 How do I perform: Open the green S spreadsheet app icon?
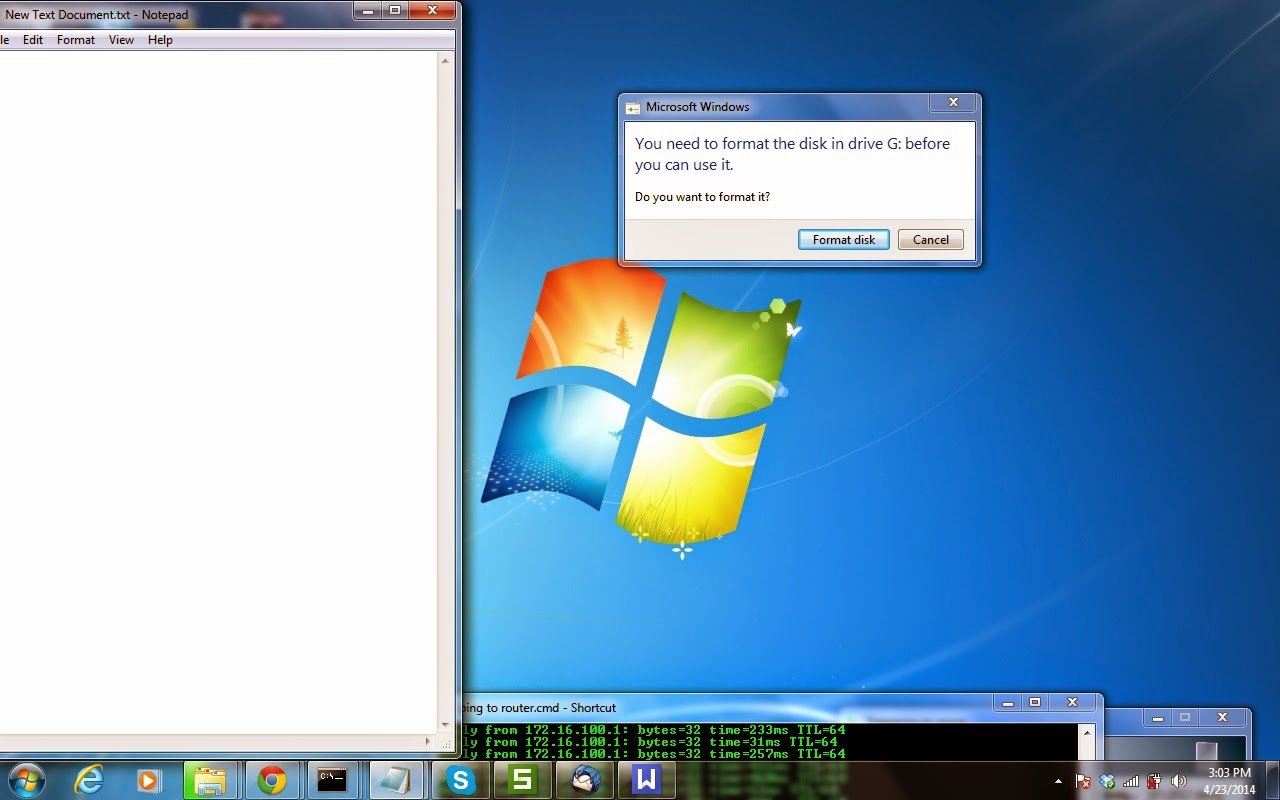click(x=522, y=780)
